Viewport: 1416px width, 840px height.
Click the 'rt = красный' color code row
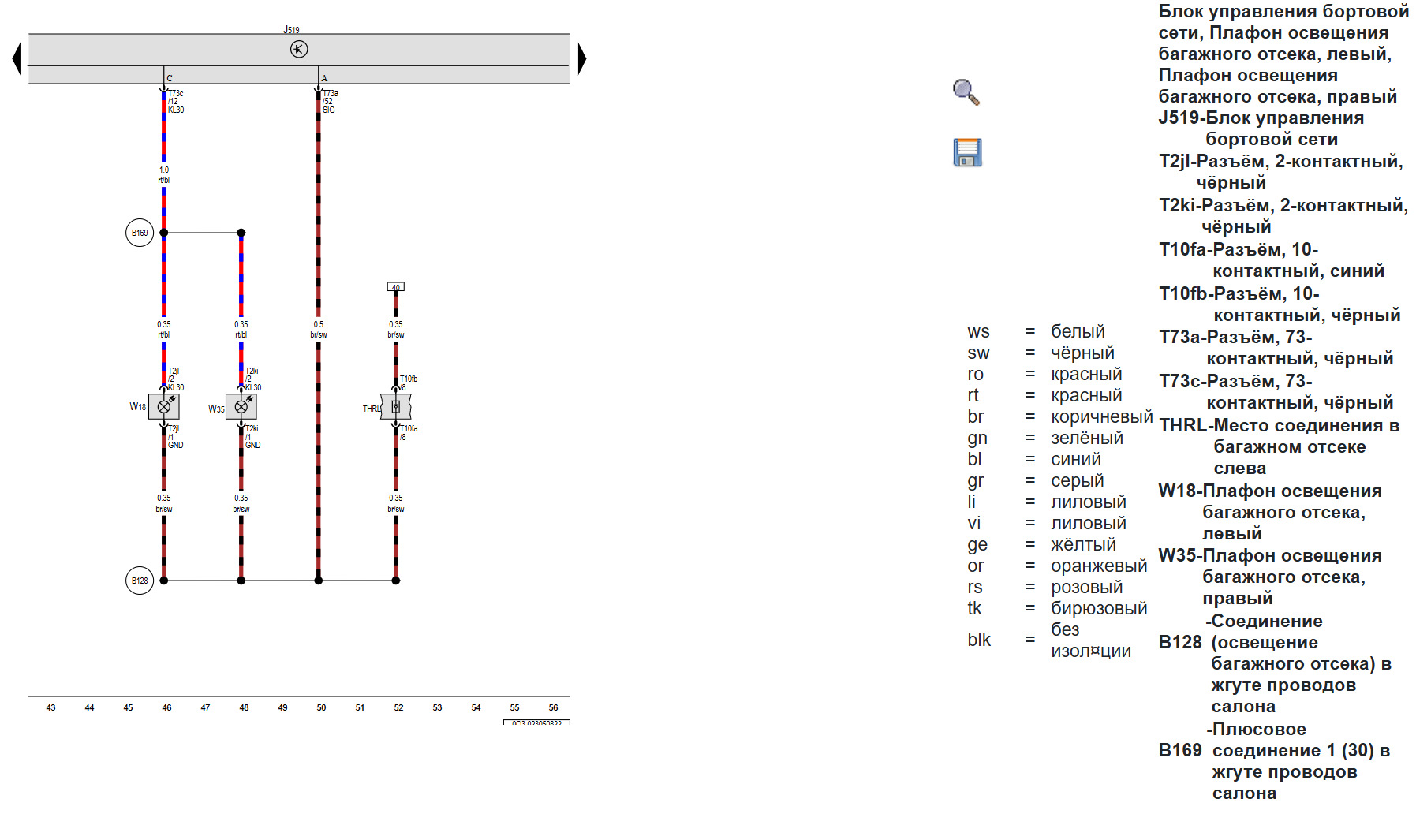[1045, 396]
